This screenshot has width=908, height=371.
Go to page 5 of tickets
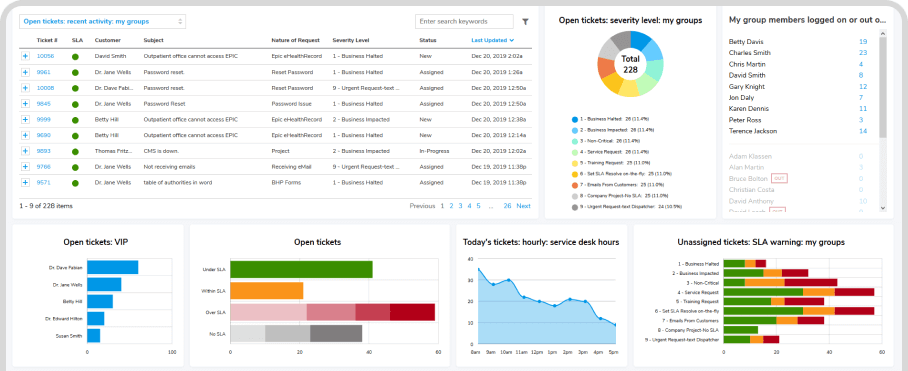coord(478,206)
